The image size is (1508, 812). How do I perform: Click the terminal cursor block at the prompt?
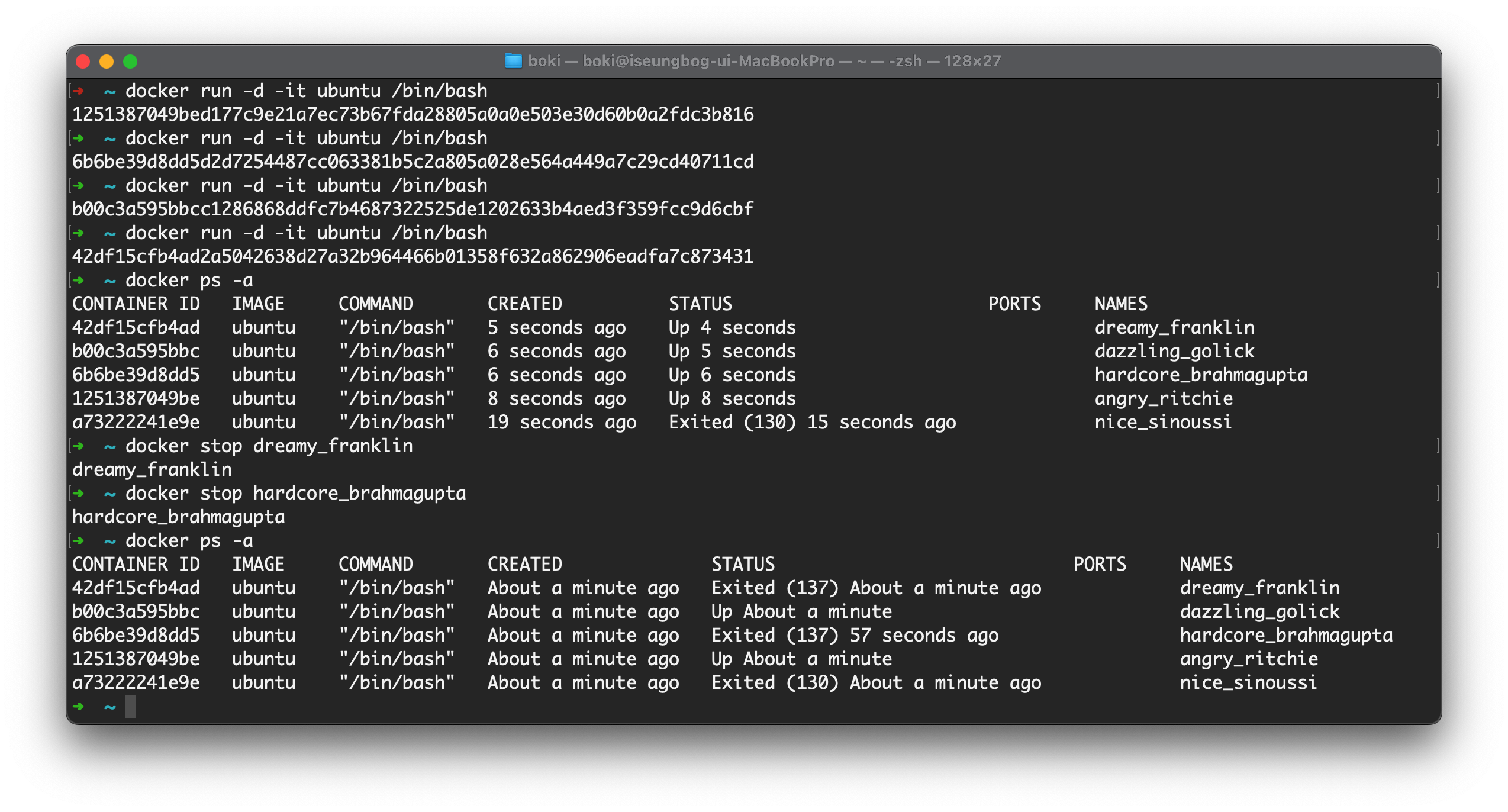(x=131, y=706)
